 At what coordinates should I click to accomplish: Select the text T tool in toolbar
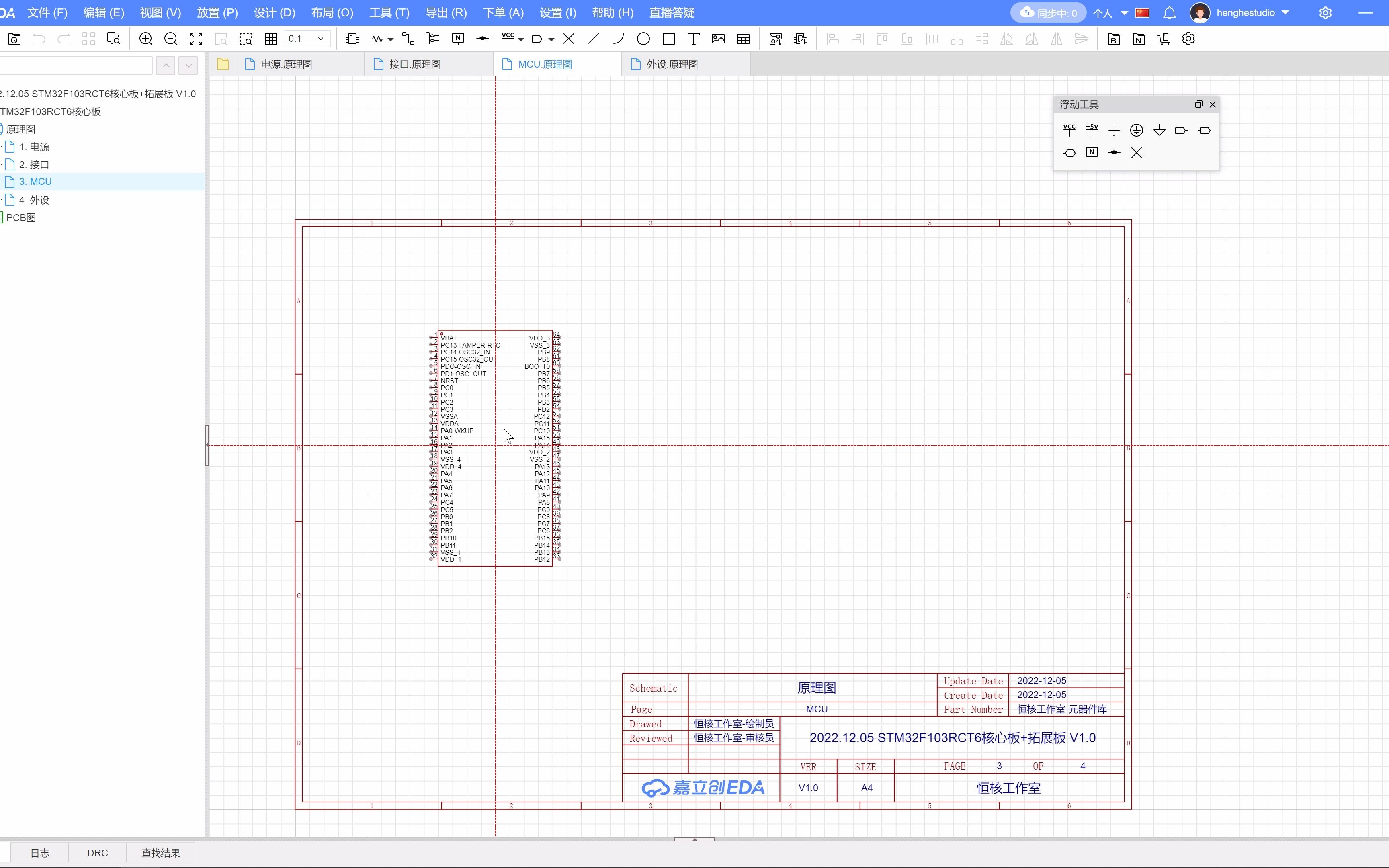point(693,39)
